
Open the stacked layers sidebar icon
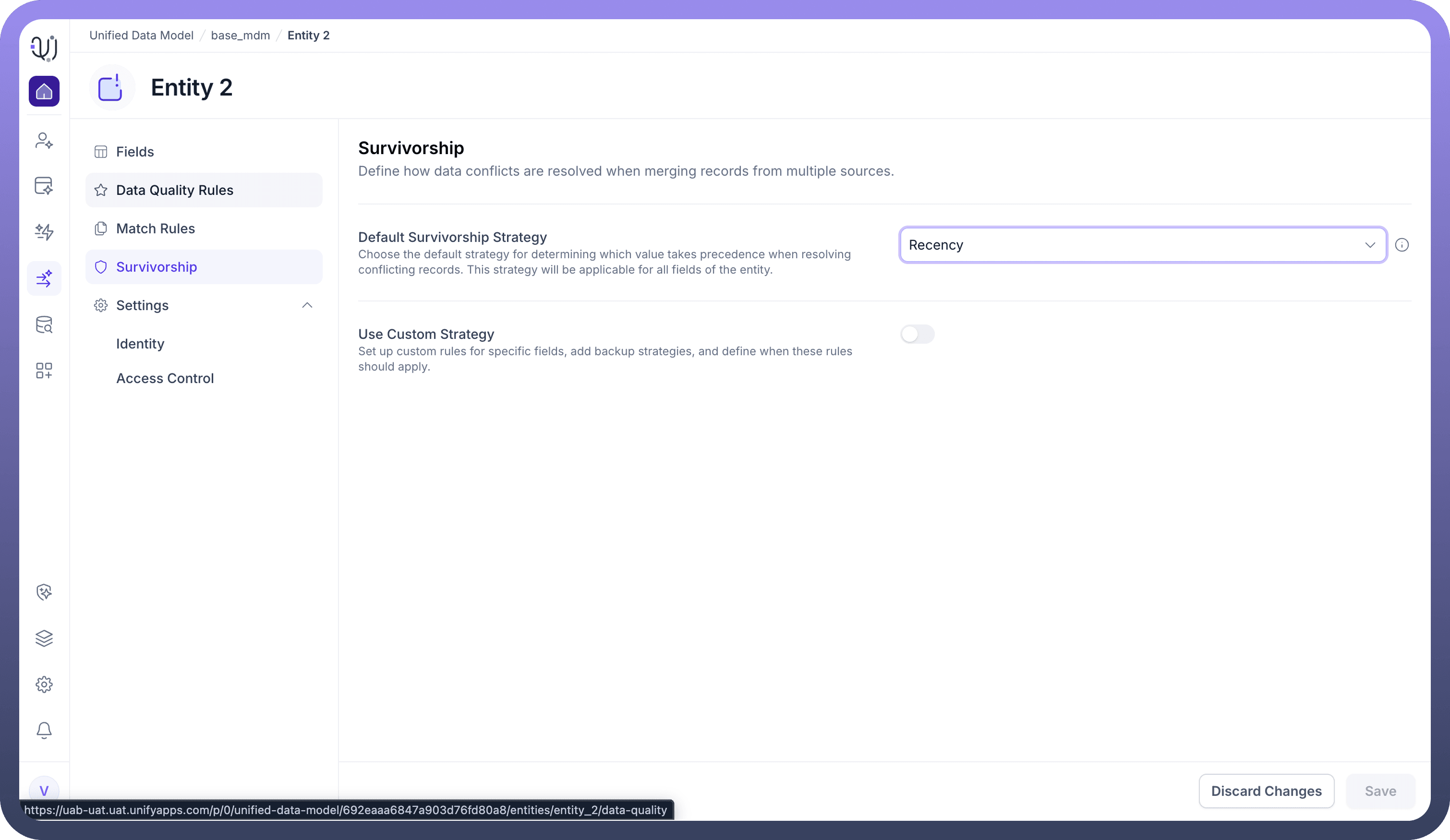[44, 638]
